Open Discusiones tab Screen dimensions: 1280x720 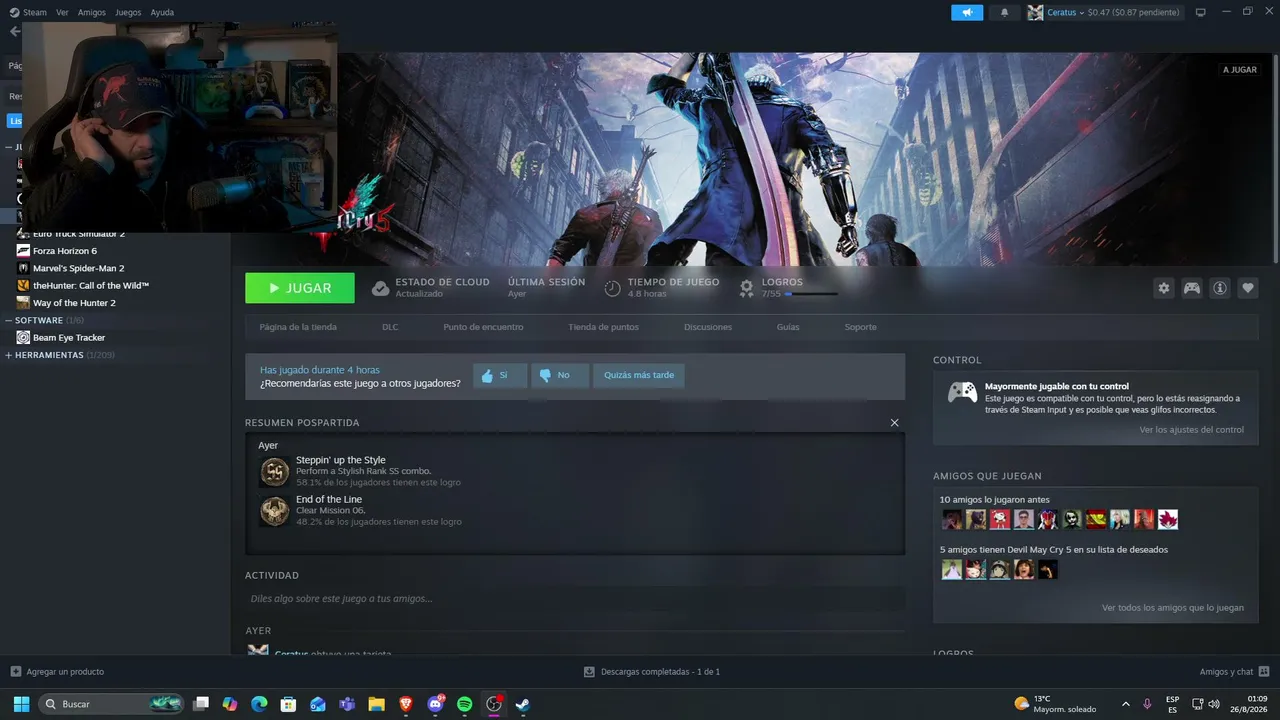click(x=708, y=327)
